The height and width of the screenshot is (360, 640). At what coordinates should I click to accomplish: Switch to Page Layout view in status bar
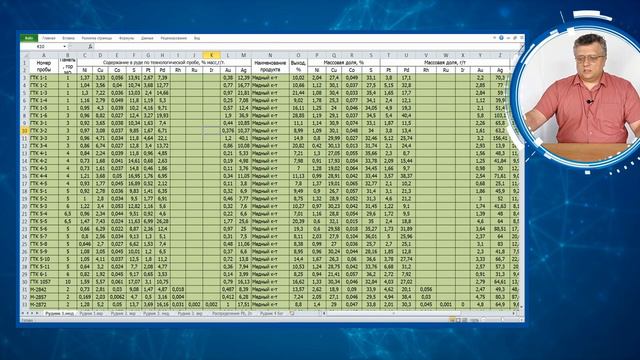point(458,320)
